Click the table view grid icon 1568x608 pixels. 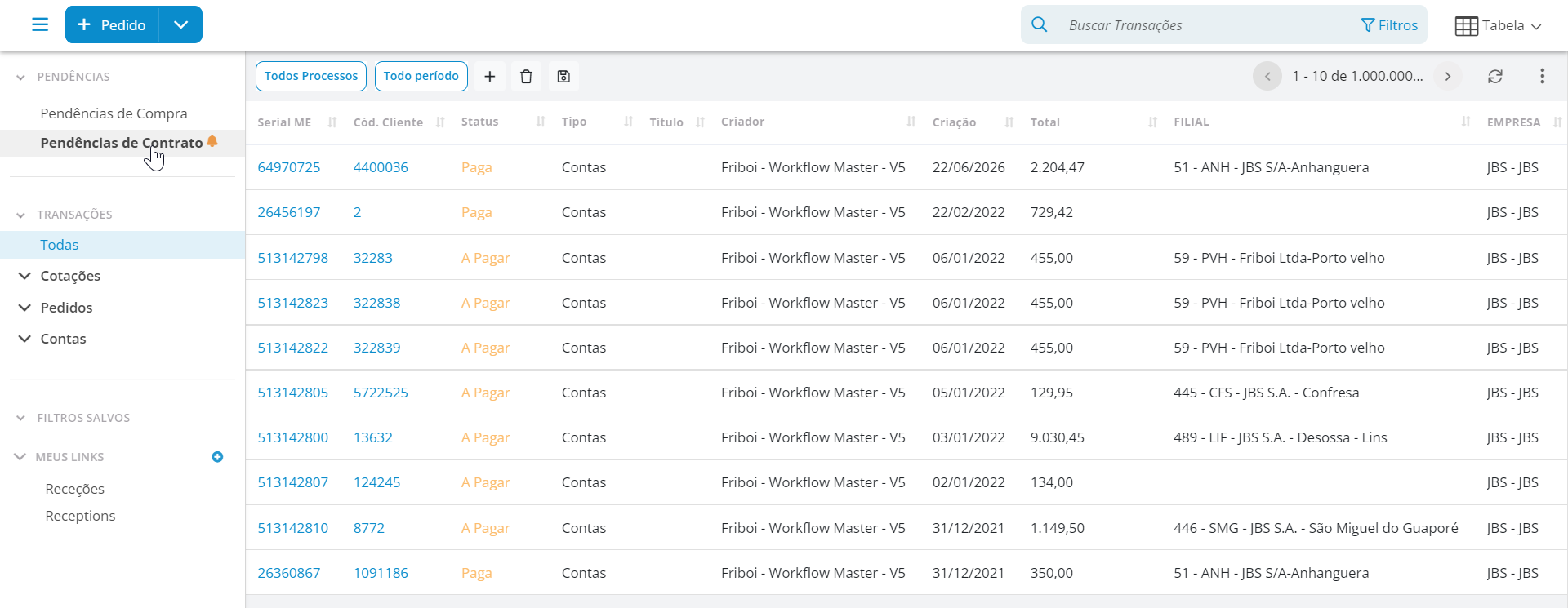click(x=1466, y=25)
